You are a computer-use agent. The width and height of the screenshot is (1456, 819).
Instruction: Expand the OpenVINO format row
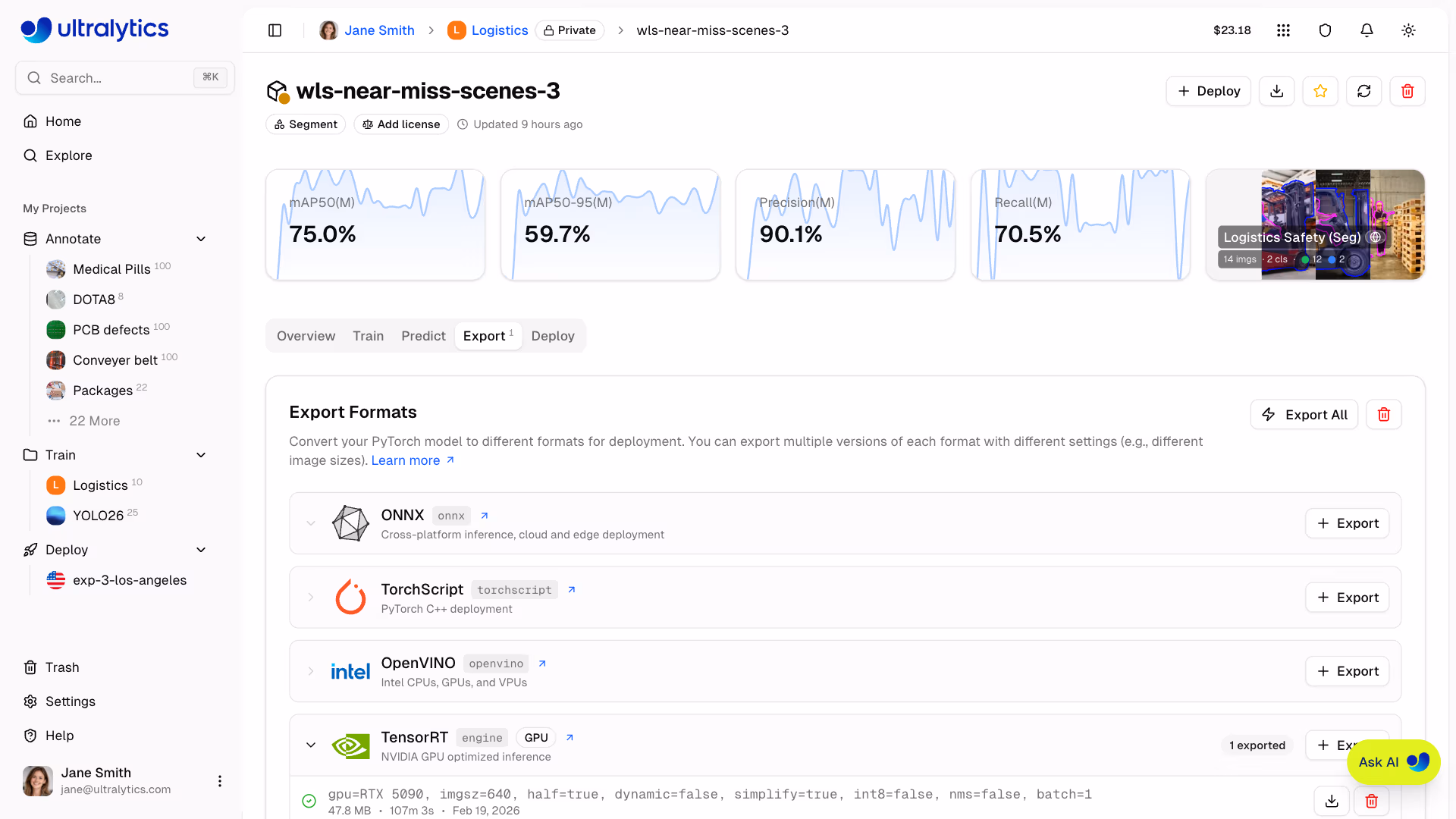(x=311, y=671)
